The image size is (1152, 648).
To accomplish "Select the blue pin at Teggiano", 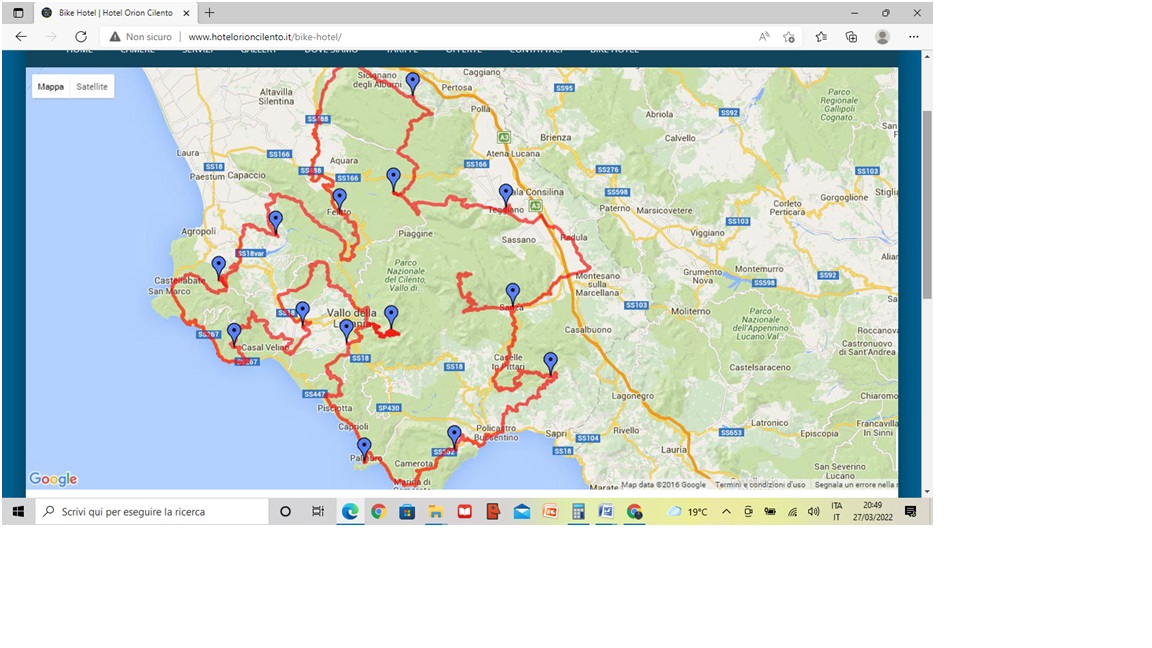I will pos(506,194).
